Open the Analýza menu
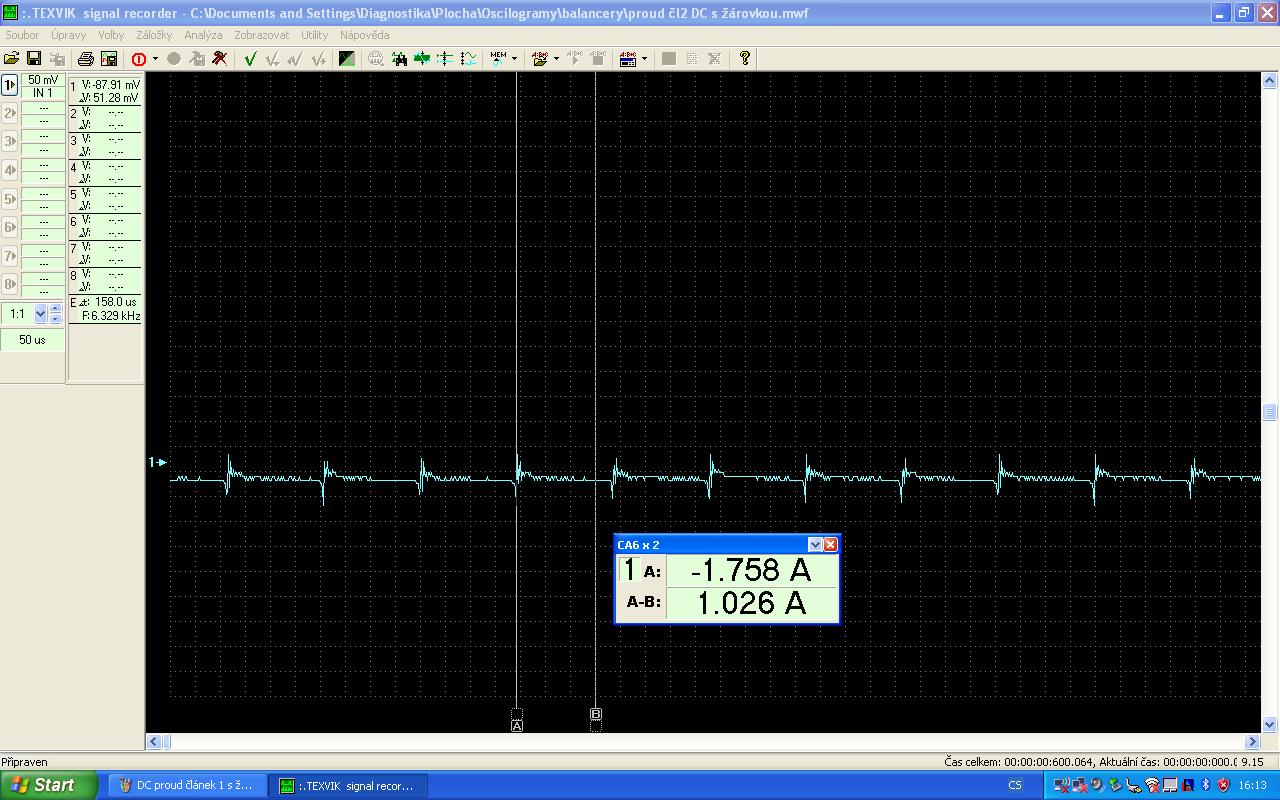 coord(203,35)
